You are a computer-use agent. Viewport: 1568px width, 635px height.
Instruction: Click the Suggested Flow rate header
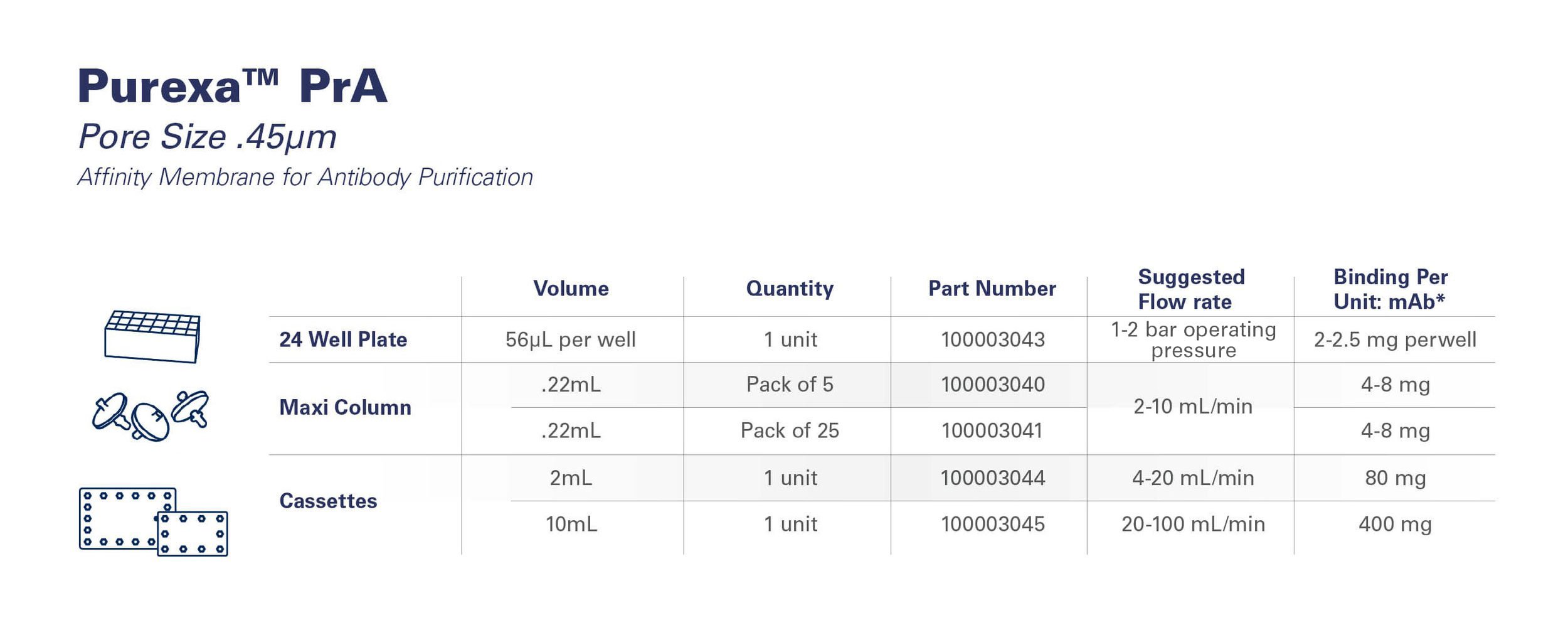[x=1191, y=289]
